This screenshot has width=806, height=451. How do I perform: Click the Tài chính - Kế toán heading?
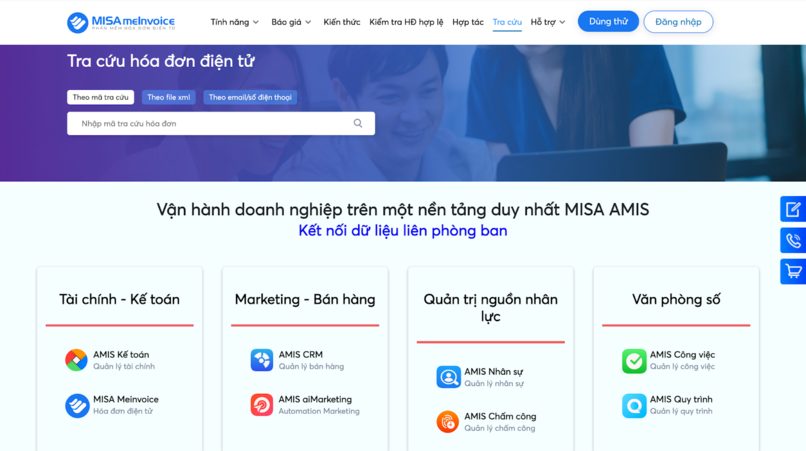click(x=119, y=299)
